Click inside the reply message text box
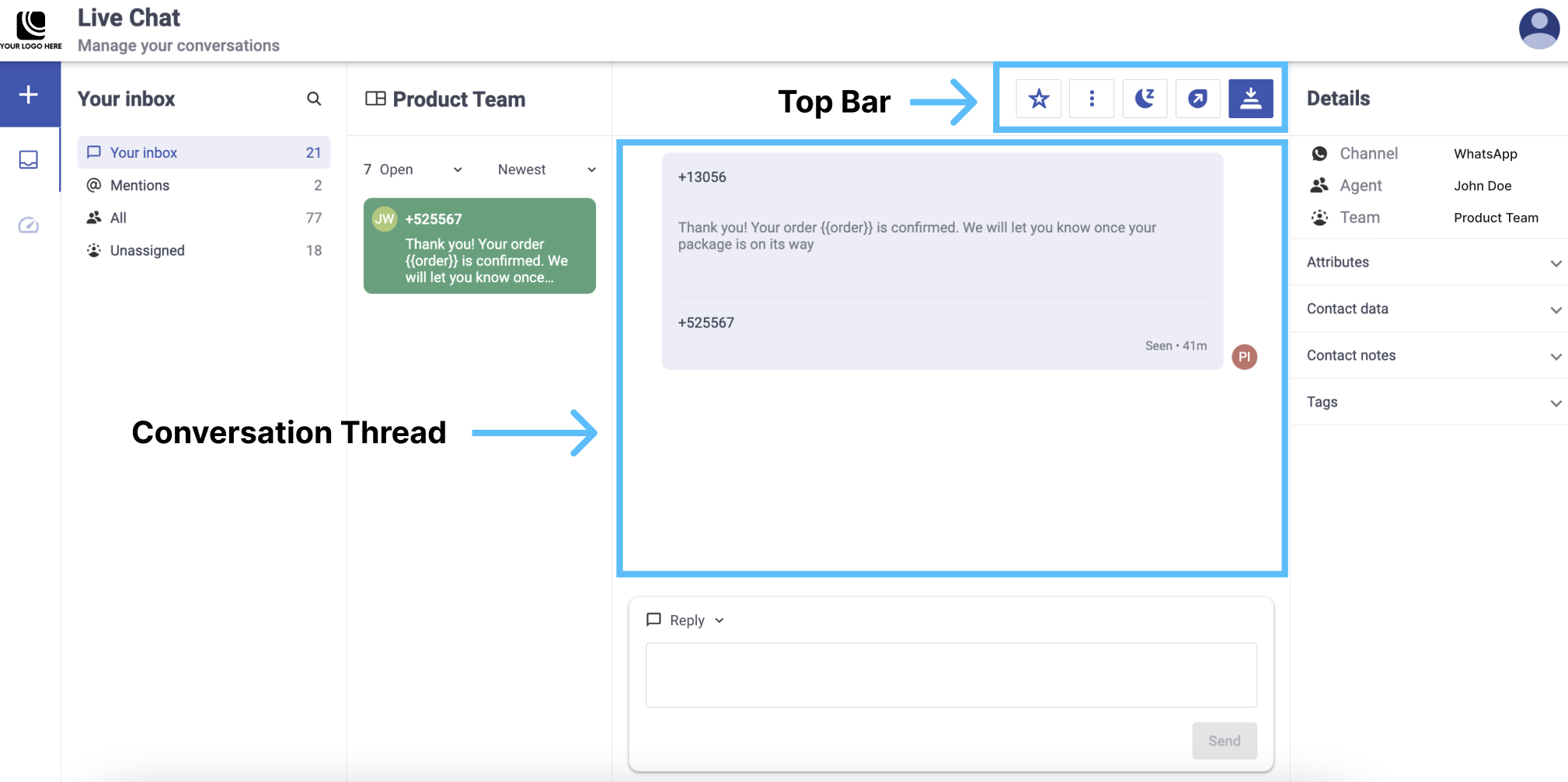Viewport: 1568px width, 782px height. pos(951,675)
